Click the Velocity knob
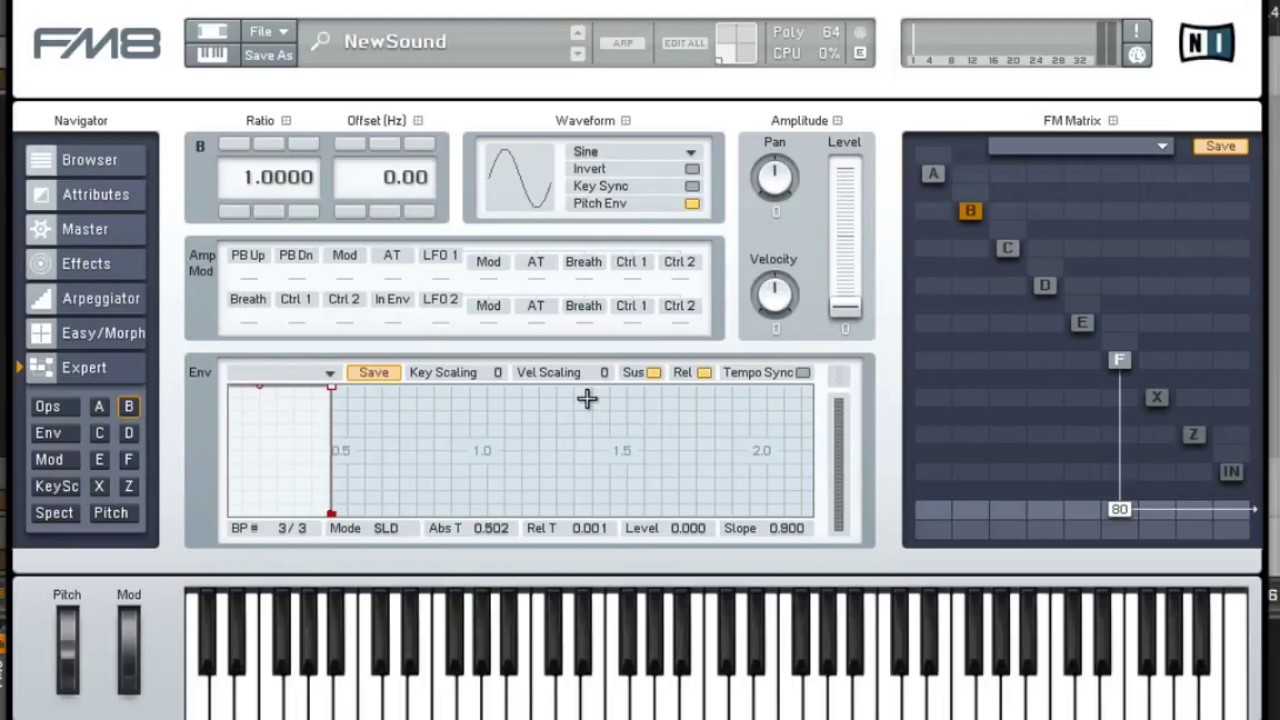The image size is (1280, 720). [775, 294]
